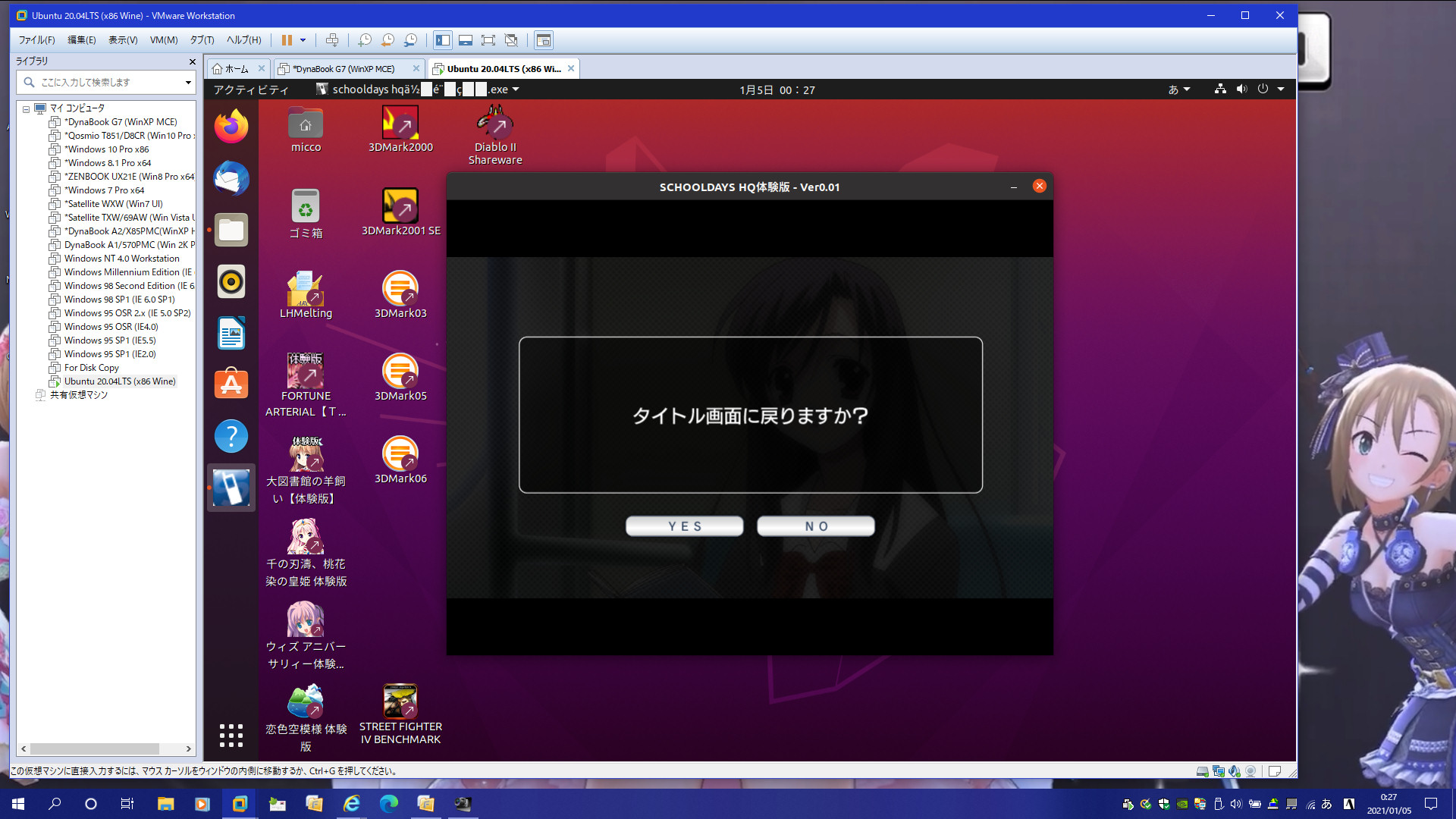The image size is (1456, 819).
Task: Select the FORTUNE ARTERIAL desktop shortcut
Action: point(306,384)
